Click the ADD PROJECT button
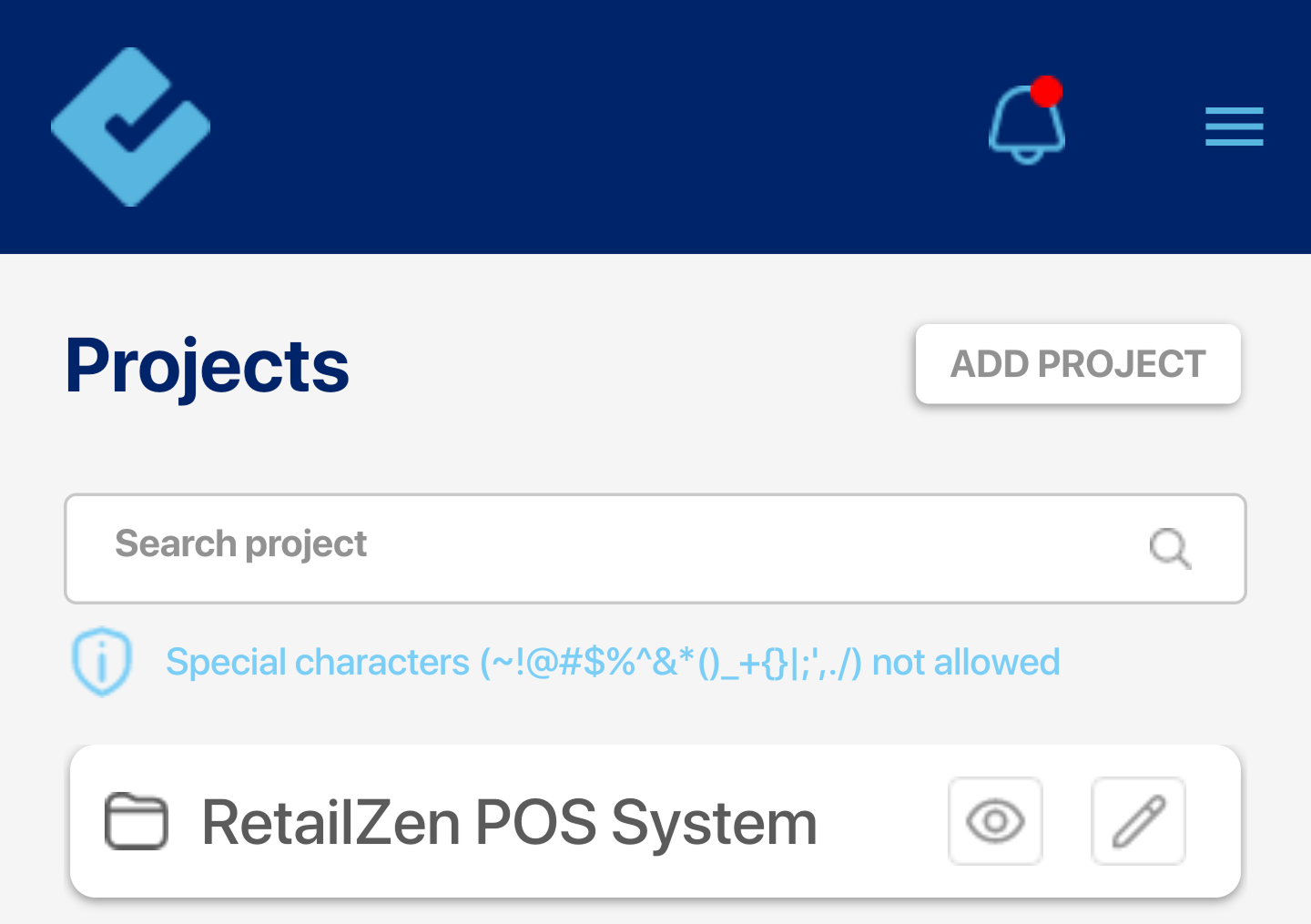Image resolution: width=1311 pixels, height=924 pixels. 1078,364
